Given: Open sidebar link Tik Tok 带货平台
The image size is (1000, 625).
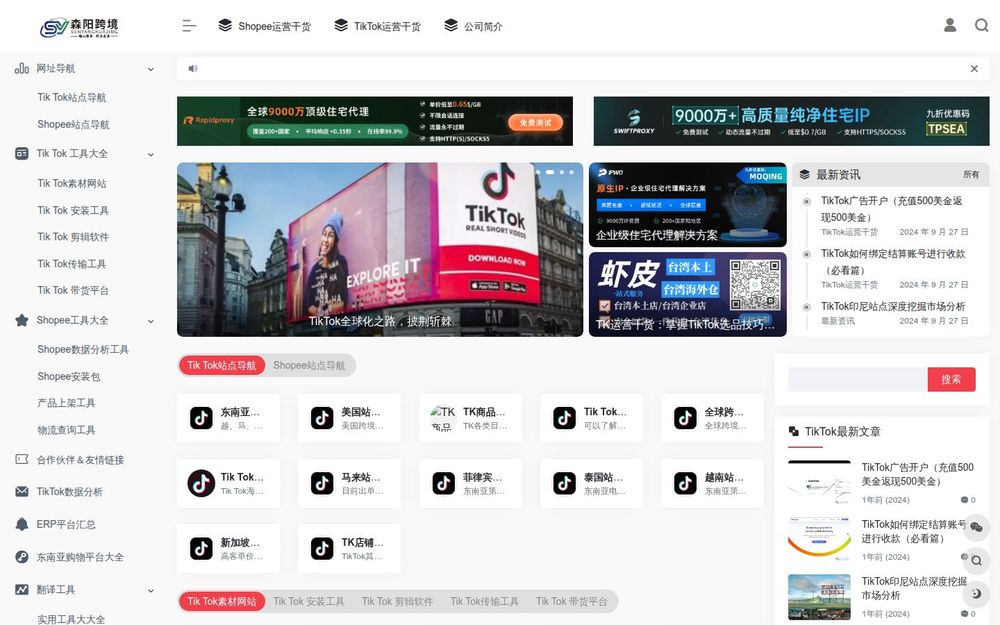Looking at the screenshot, I should pos(73,290).
